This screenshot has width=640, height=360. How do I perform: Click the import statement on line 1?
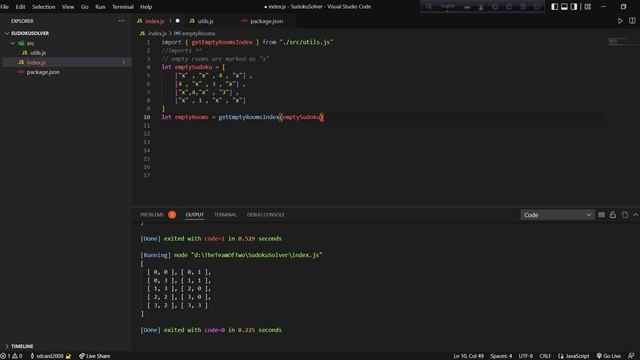pos(247,42)
